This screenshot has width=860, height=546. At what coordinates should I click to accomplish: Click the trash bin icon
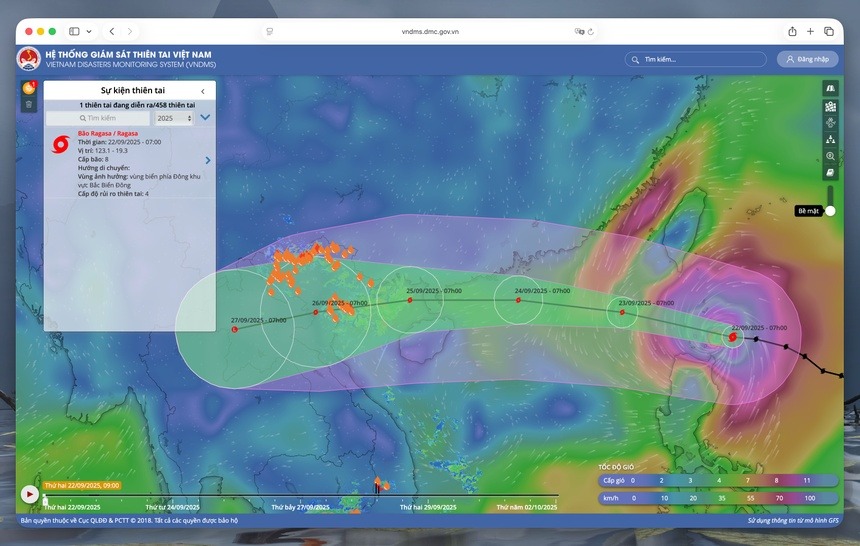tap(29, 104)
